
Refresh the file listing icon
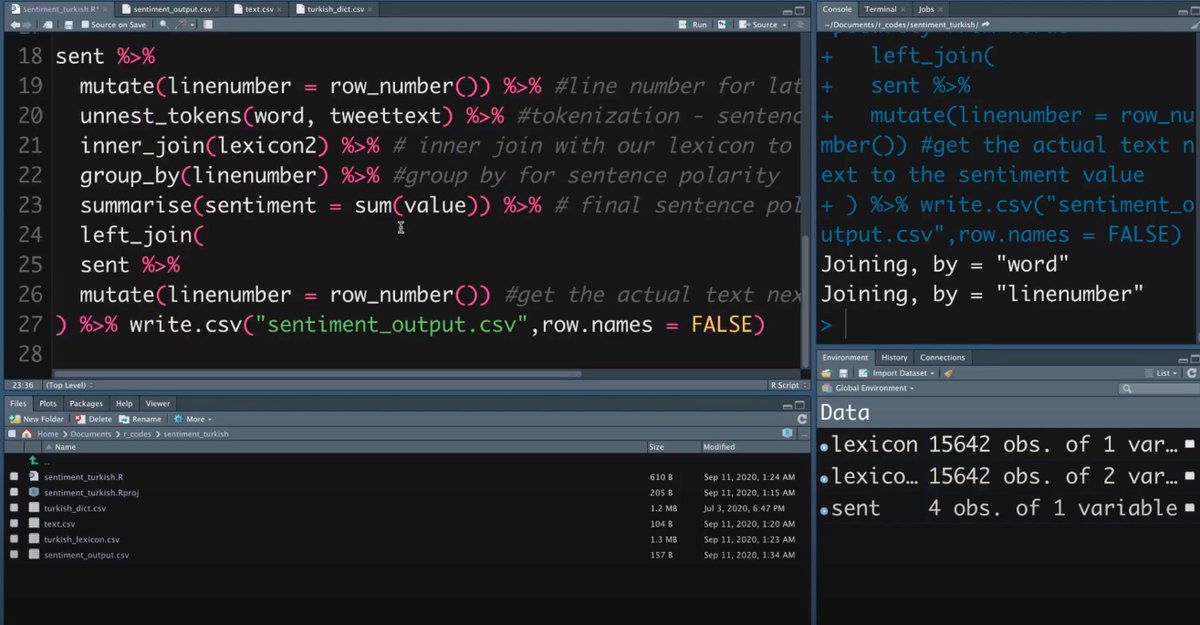tap(801, 419)
